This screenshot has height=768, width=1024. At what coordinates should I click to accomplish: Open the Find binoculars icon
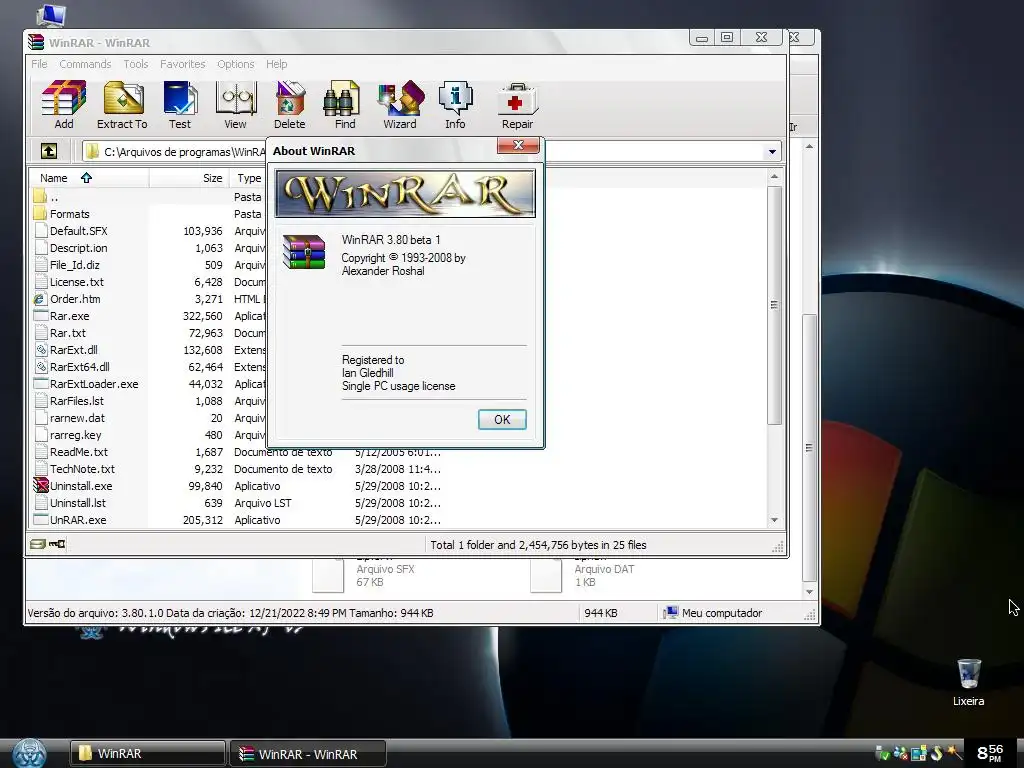click(x=344, y=104)
